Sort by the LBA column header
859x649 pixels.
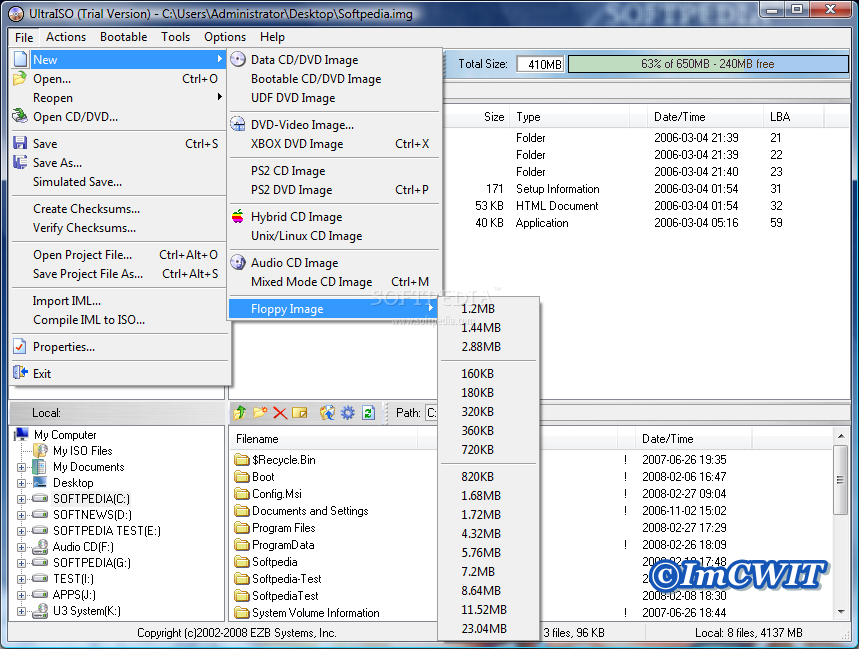coord(793,117)
